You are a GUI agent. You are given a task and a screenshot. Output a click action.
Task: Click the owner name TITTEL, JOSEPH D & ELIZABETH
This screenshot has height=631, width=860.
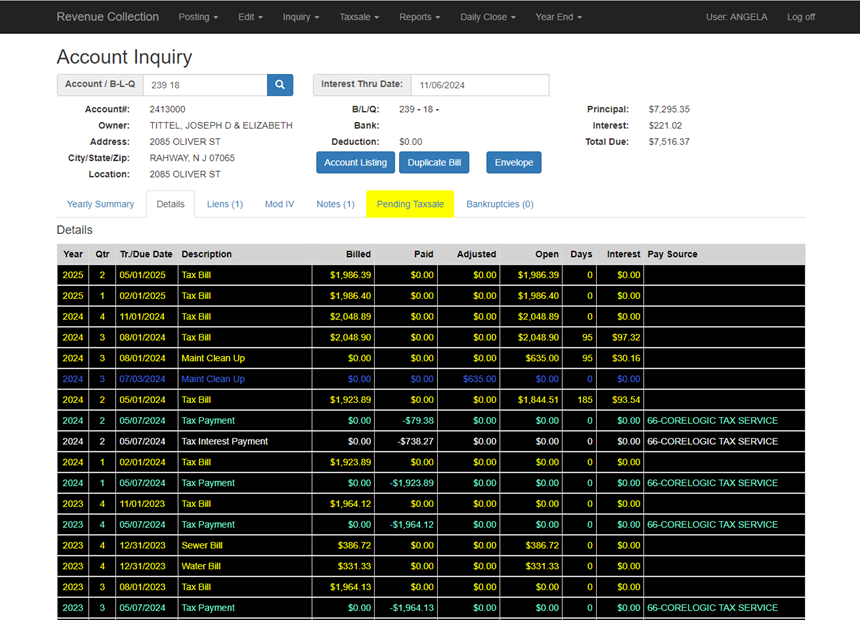221,126
